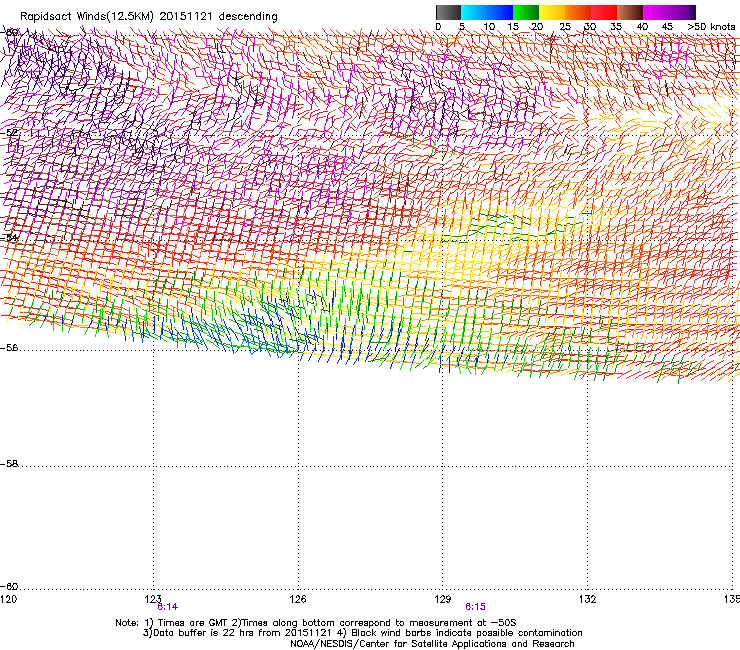Click the '123' longitude axis label

point(153,599)
